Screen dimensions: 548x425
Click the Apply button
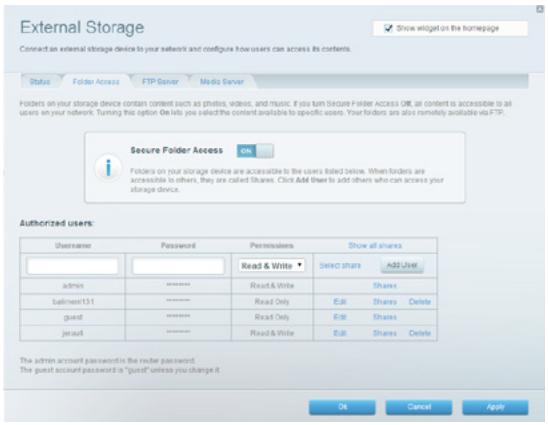pos(495,407)
